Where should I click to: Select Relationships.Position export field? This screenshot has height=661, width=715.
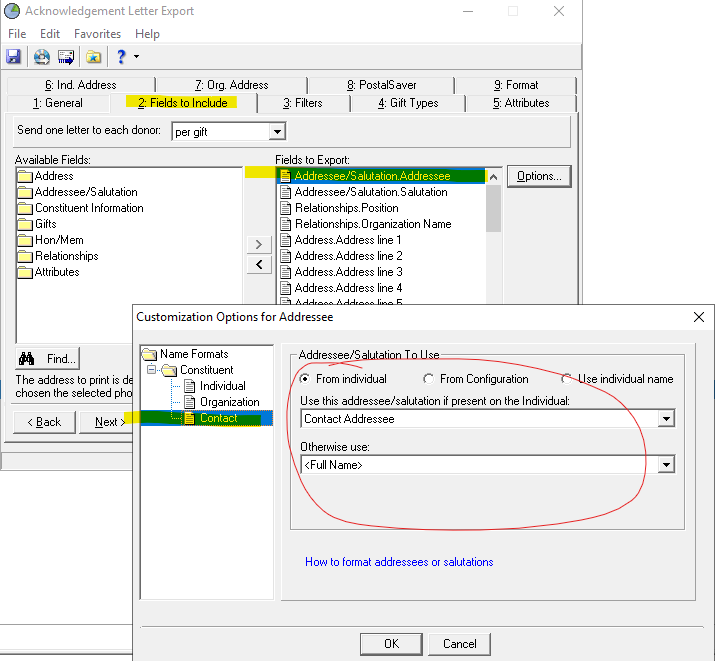(x=339, y=208)
